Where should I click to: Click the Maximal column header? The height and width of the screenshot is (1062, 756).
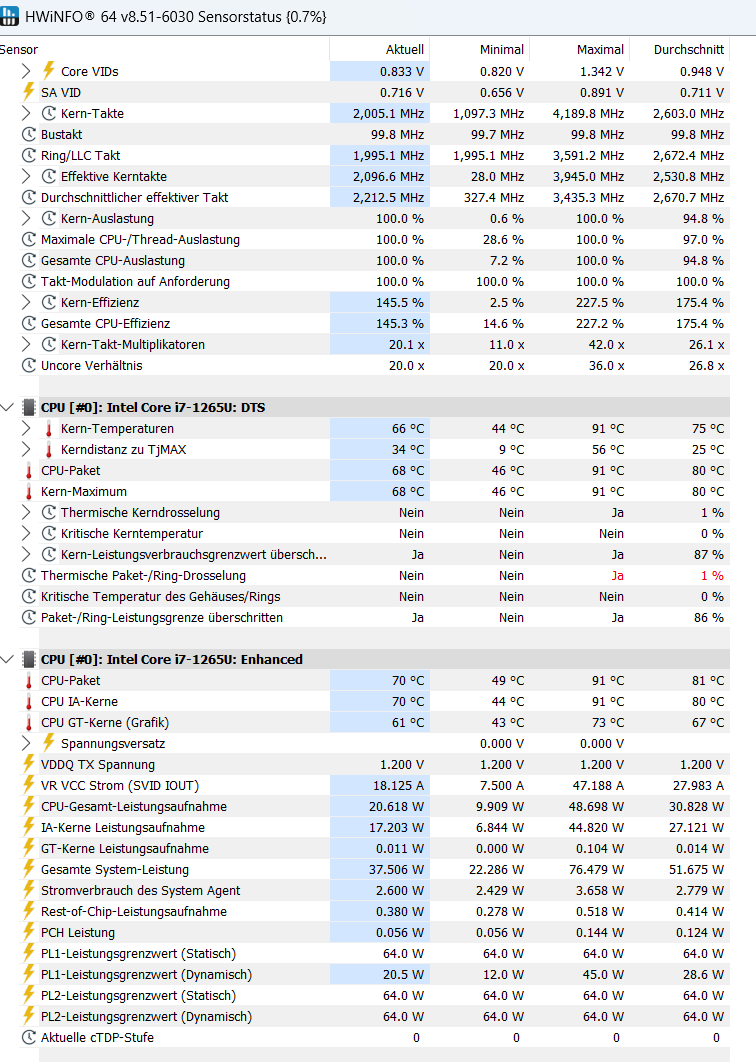coord(580,49)
